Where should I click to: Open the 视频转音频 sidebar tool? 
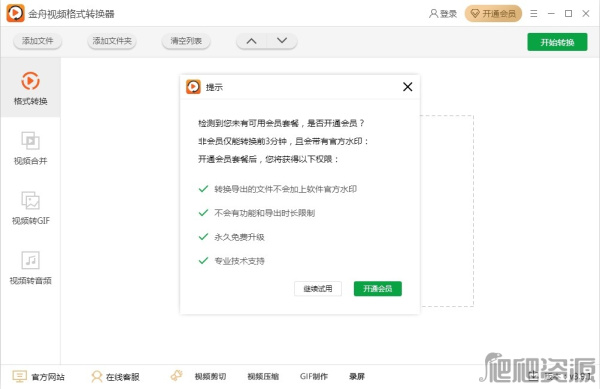point(30,267)
